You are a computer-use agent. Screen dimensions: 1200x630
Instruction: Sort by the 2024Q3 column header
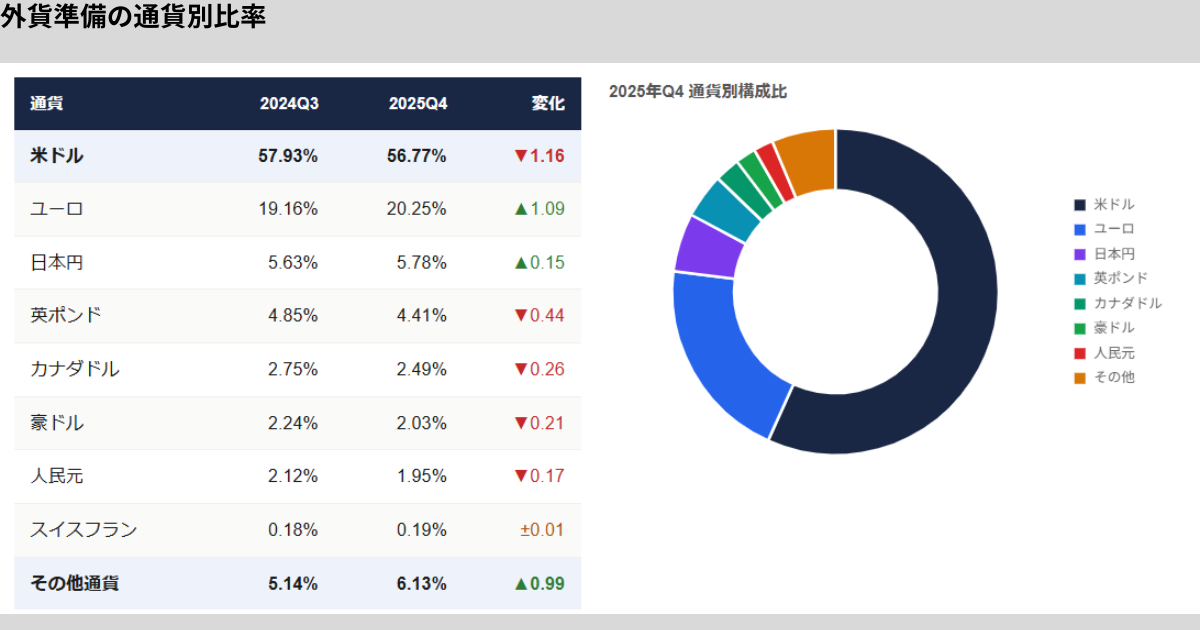[289, 104]
